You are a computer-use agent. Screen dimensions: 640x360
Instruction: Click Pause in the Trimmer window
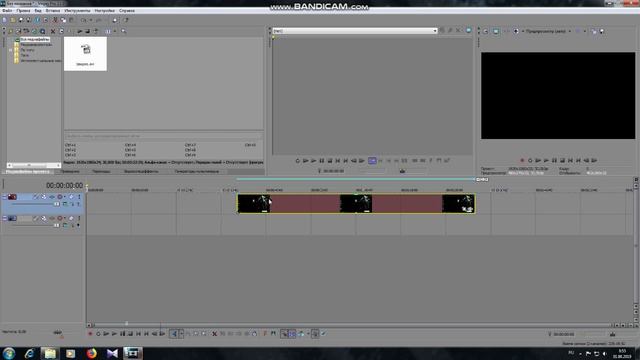(x=322, y=160)
